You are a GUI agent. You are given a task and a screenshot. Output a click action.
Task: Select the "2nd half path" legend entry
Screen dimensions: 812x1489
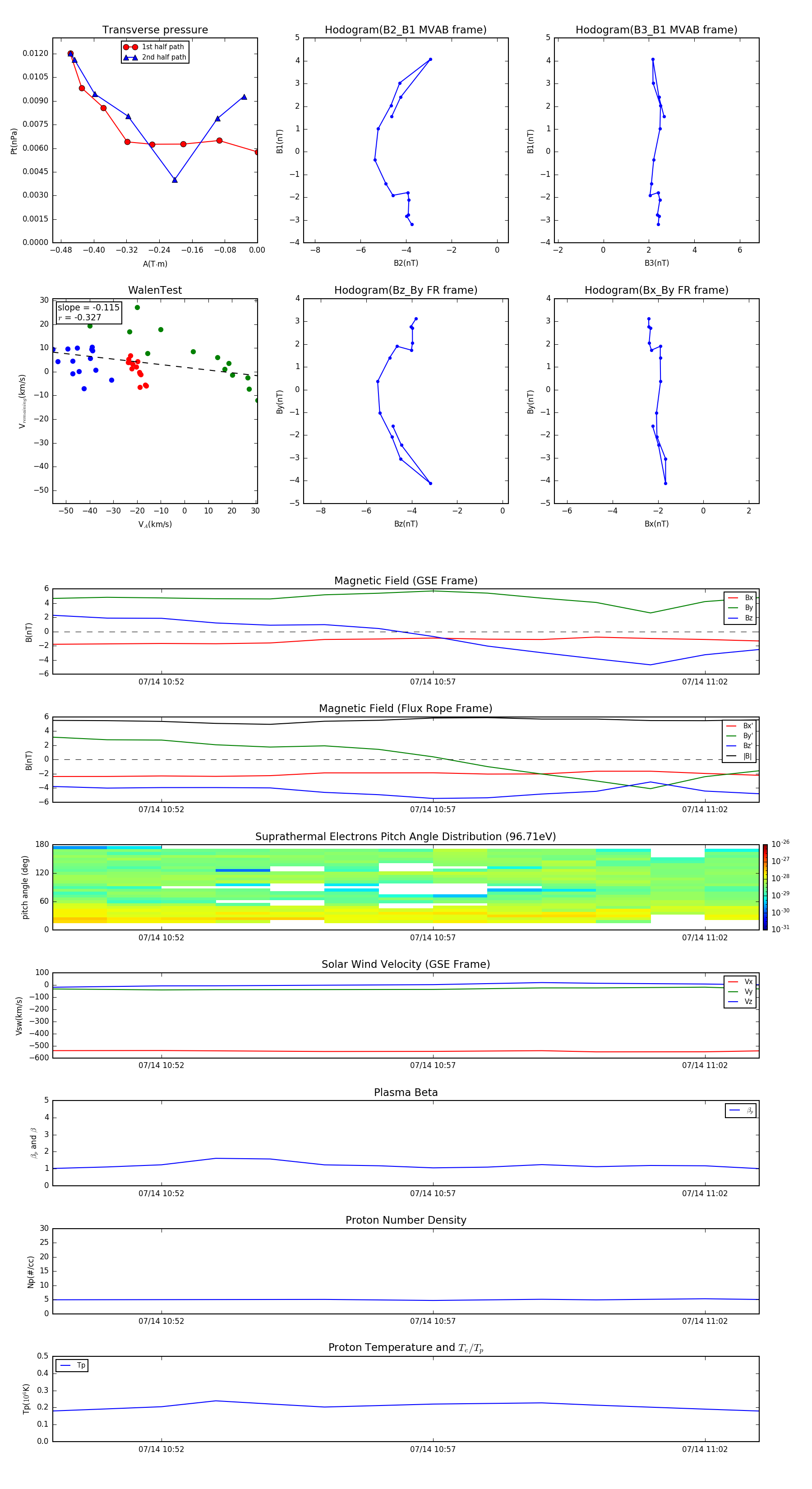(x=154, y=57)
